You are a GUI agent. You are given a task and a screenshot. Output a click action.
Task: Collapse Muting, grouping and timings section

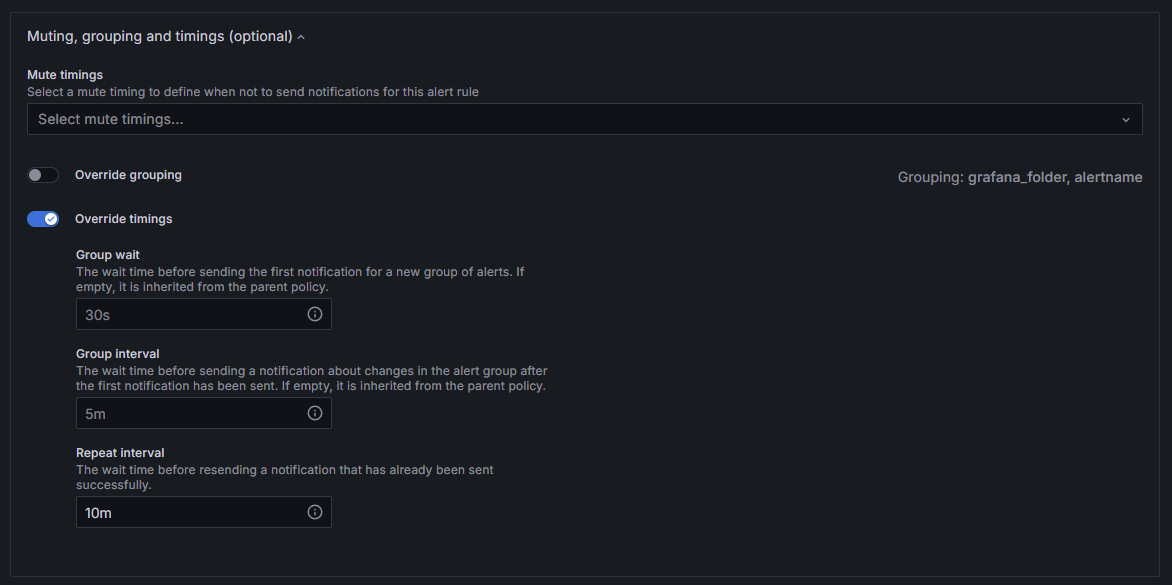[x=159, y=36]
